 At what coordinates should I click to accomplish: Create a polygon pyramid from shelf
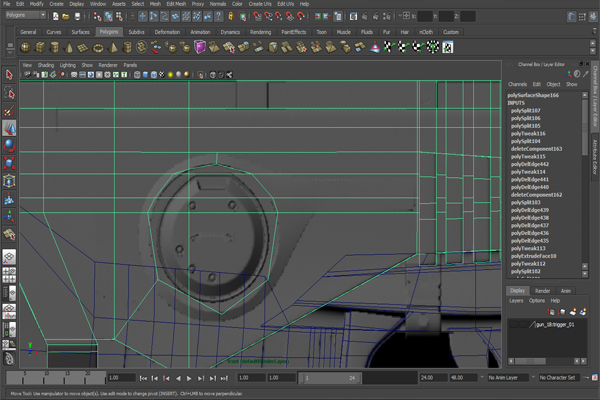[113, 47]
